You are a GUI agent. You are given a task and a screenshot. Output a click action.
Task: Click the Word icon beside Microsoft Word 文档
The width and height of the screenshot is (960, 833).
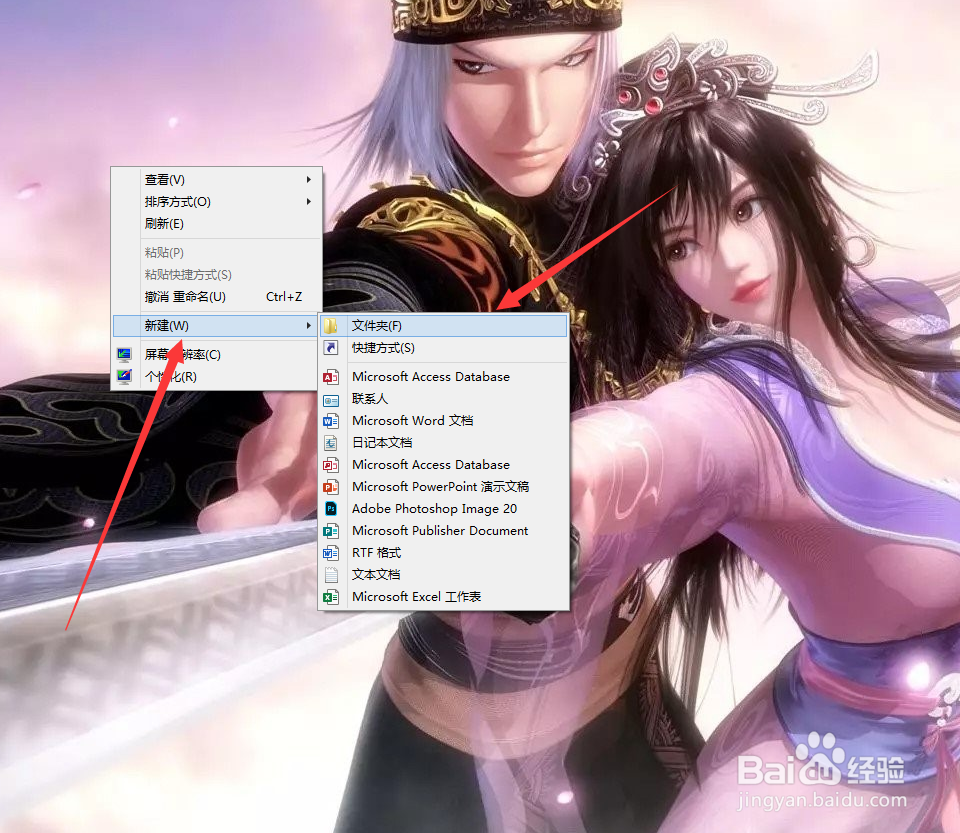coord(331,421)
